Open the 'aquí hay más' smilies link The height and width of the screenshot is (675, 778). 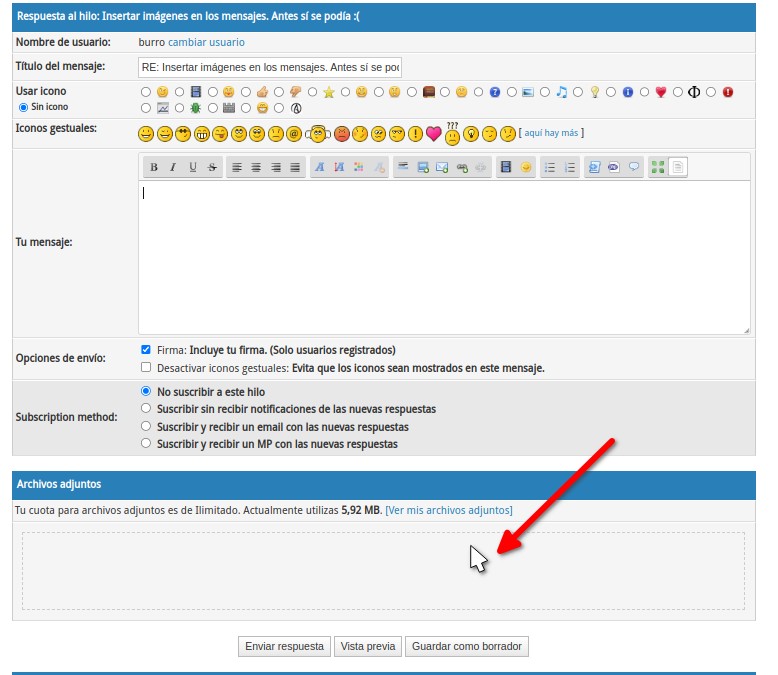click(552, 133)
